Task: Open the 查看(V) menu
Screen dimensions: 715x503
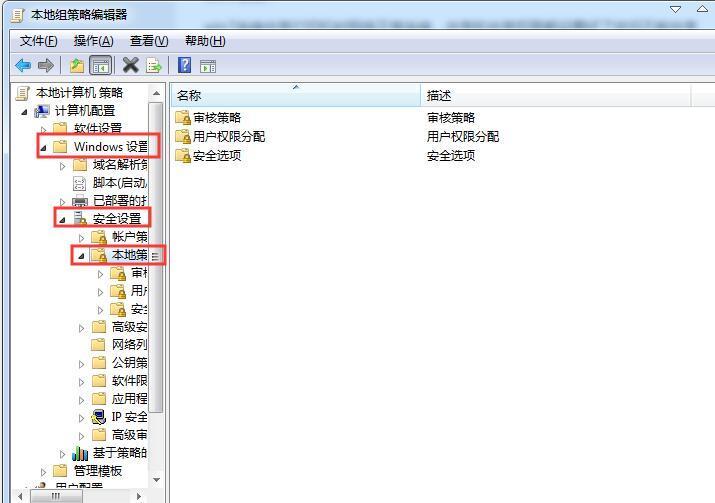Action: 149,41
